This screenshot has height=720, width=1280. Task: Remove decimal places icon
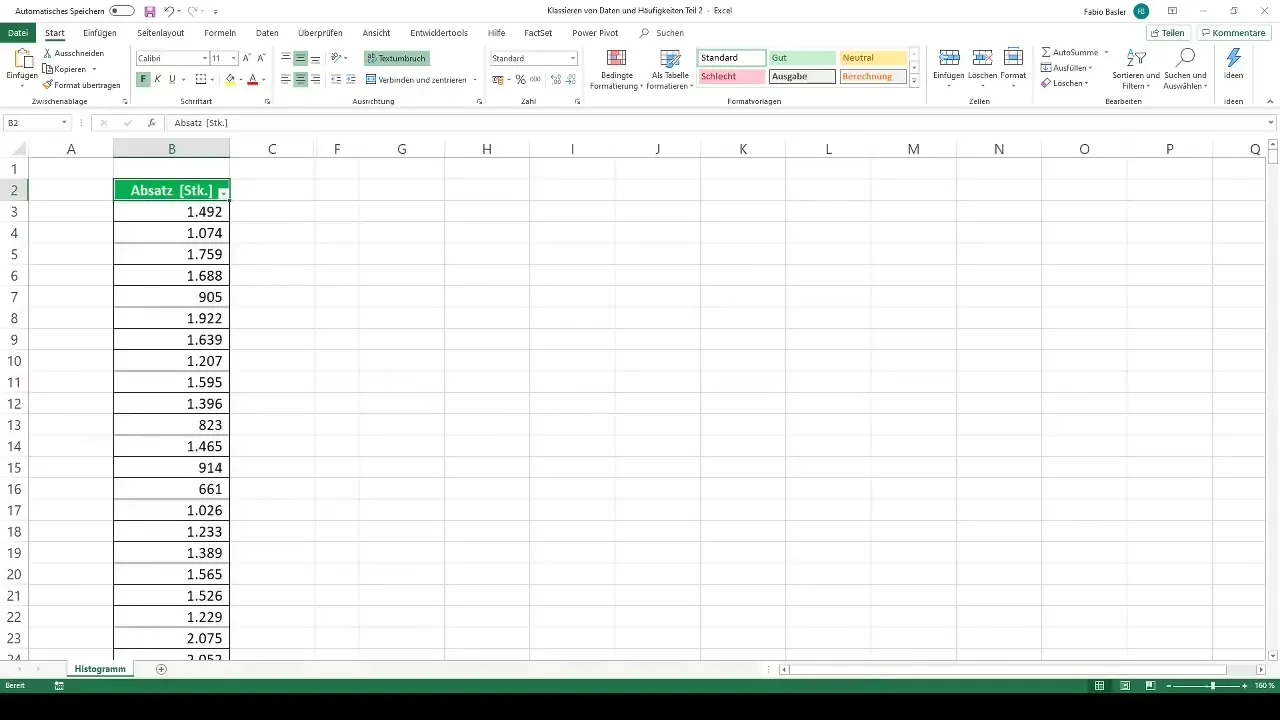(570, 79)
